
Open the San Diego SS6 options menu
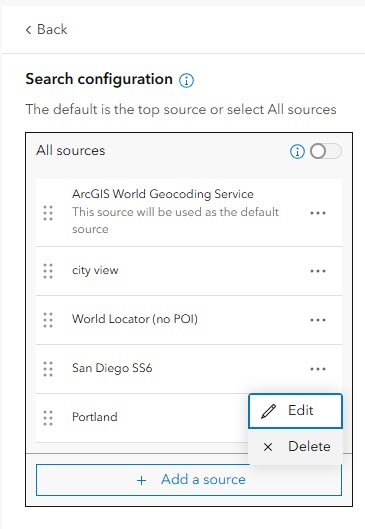click(318, 369)
